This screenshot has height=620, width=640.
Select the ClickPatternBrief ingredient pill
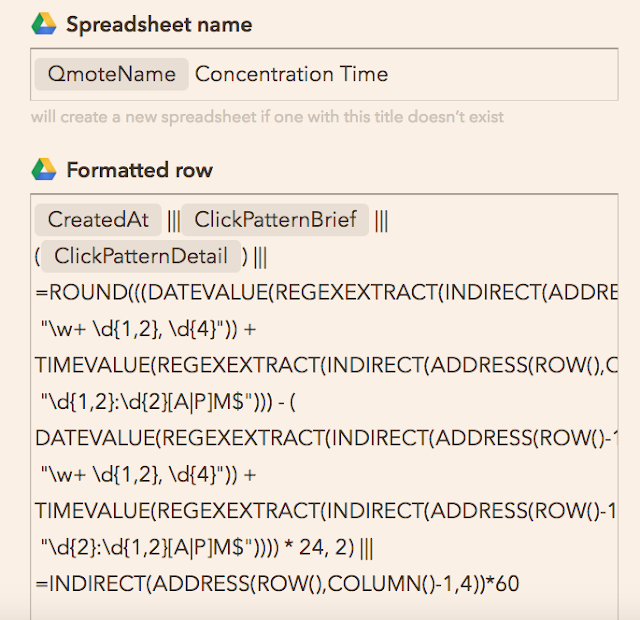pyautogui.click(x=275, y=220)
